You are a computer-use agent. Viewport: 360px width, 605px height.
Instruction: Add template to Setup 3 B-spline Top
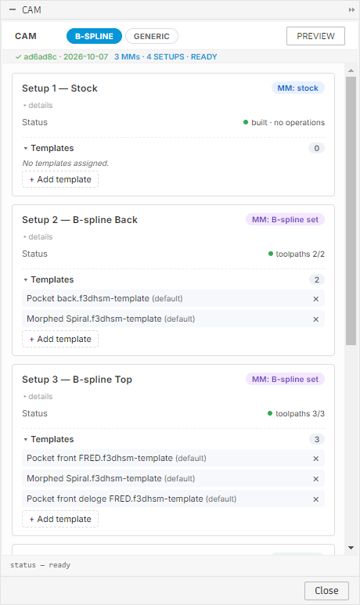click(60, 519)
